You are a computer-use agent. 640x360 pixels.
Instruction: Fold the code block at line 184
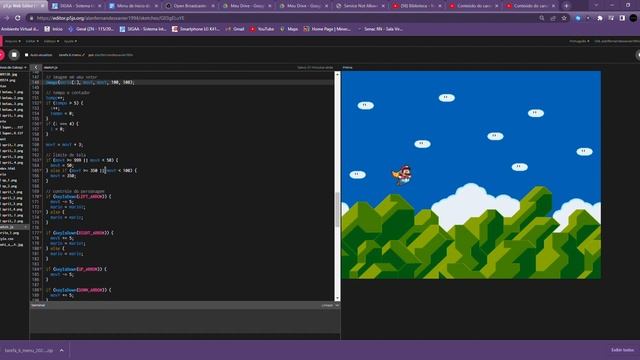pos(41,269)
